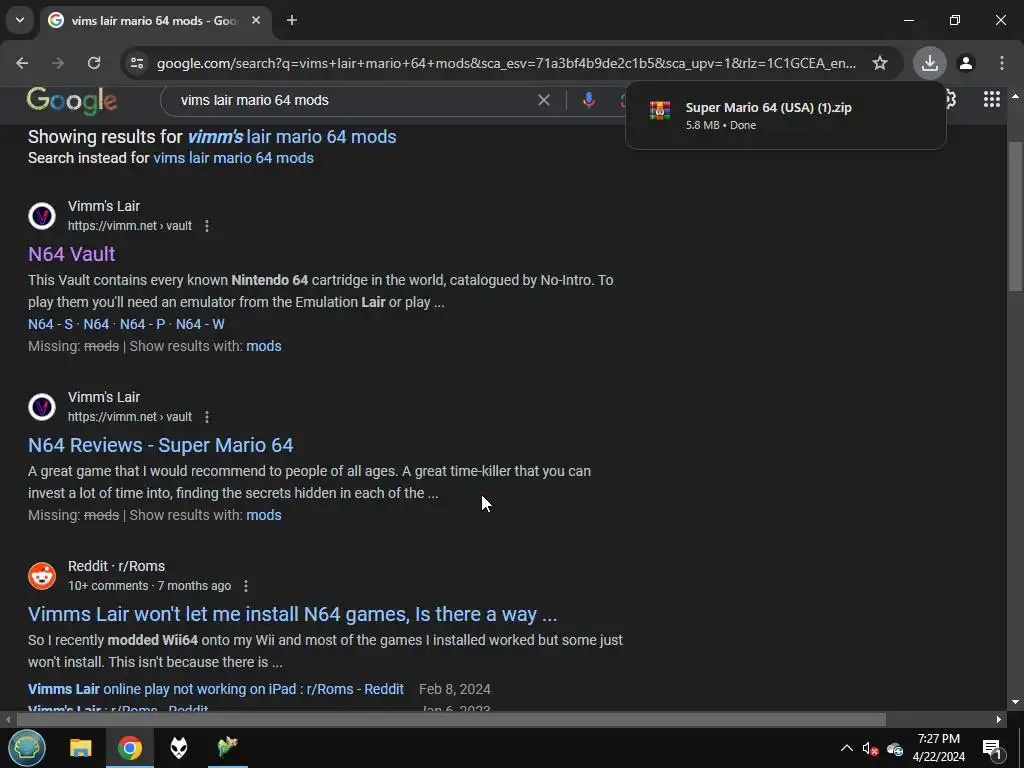Open the N64 - P sitelink
1024x768 pixels.
point(142,324)
